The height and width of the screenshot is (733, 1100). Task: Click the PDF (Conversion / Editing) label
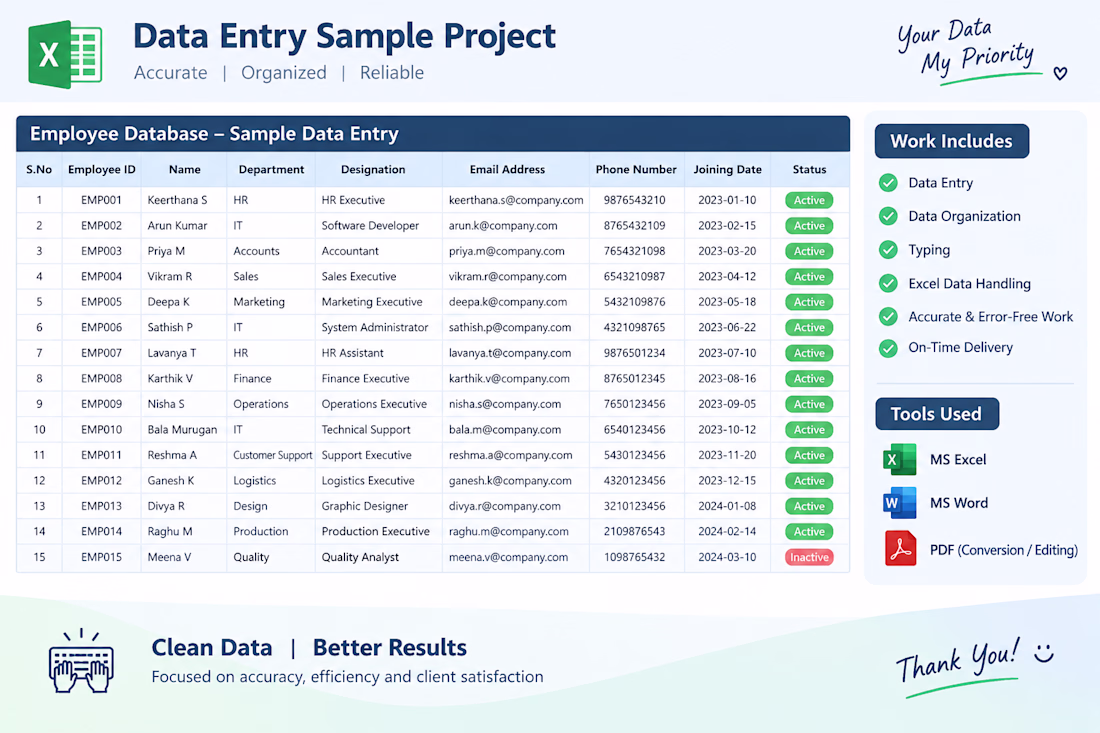pos(1004,550)
